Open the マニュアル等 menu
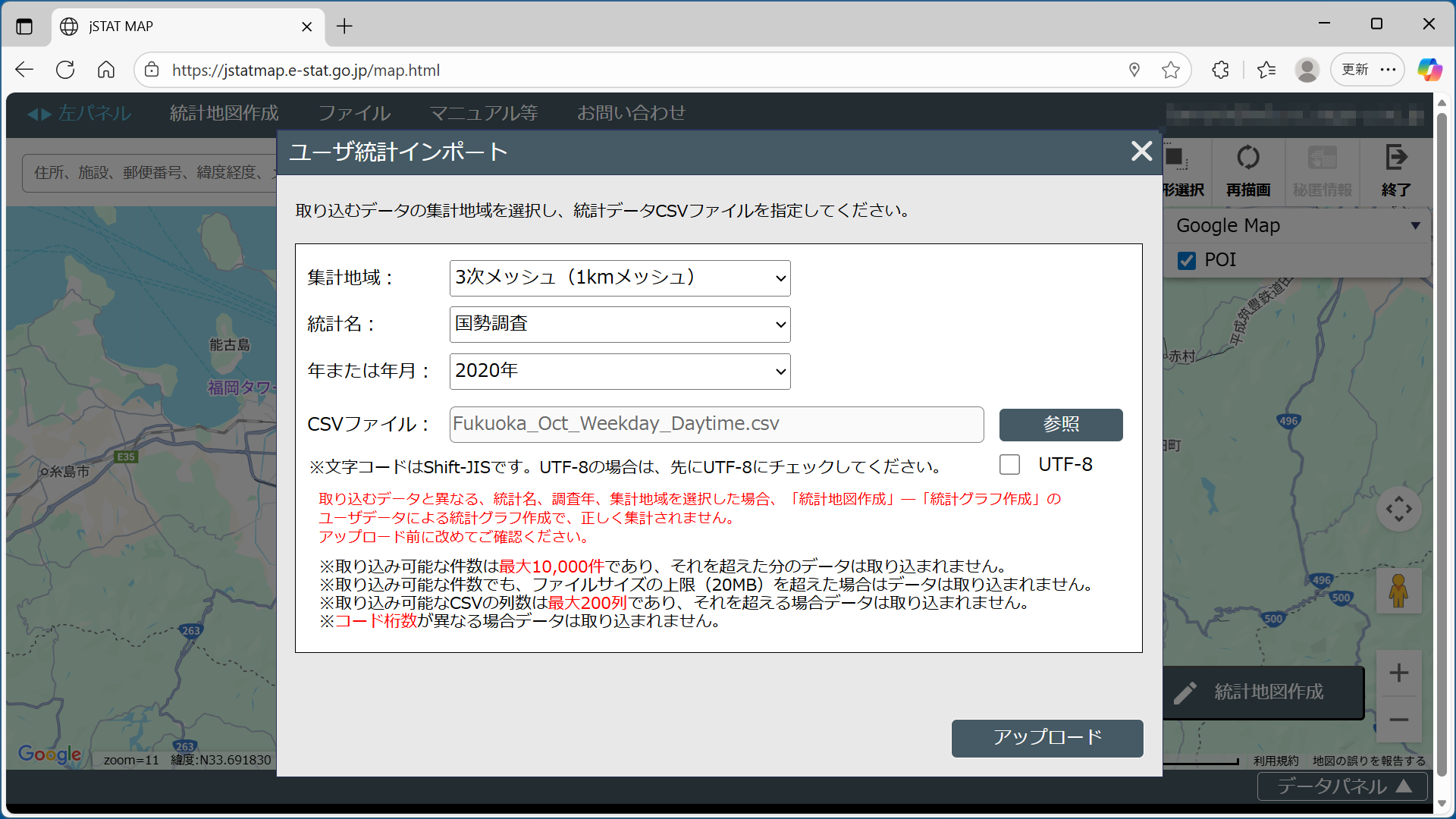 point(484,113)
